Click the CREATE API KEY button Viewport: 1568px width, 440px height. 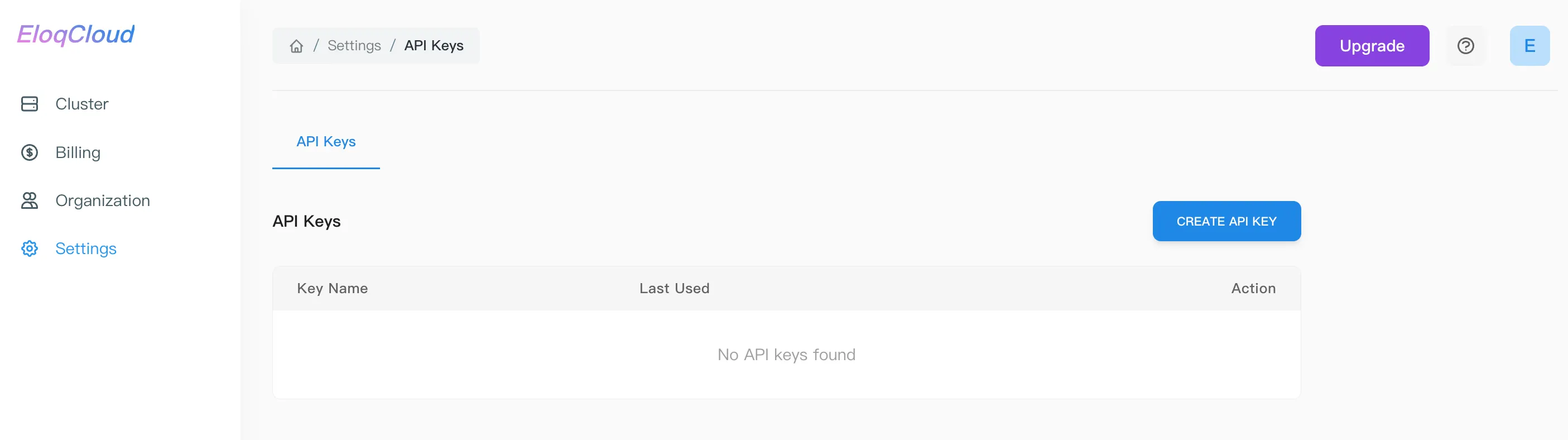[x=1226, y=221]
